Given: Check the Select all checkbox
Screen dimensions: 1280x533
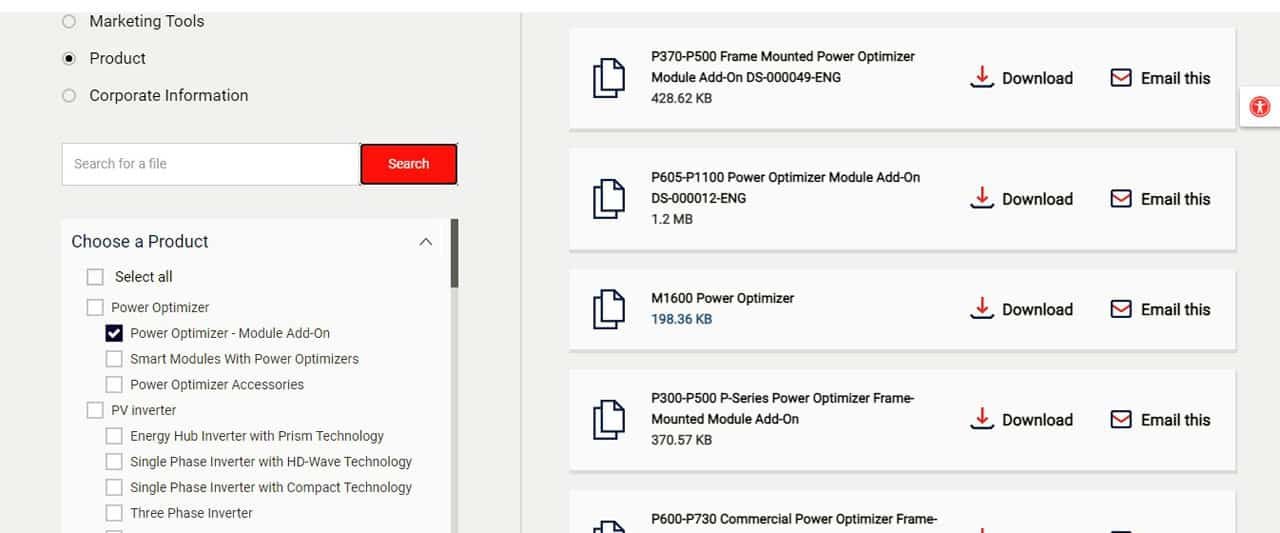Looking at the screenshot, I should tap(95, 277).
